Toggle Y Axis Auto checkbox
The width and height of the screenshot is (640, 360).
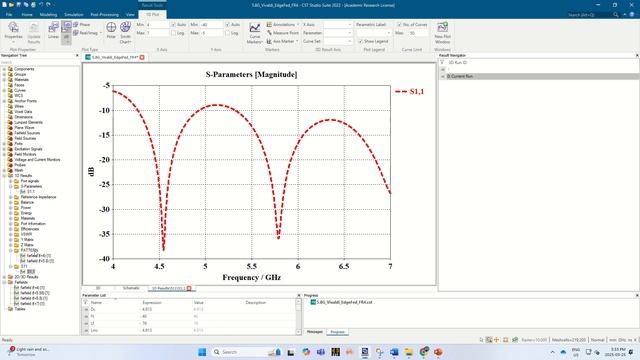point(227,24)
